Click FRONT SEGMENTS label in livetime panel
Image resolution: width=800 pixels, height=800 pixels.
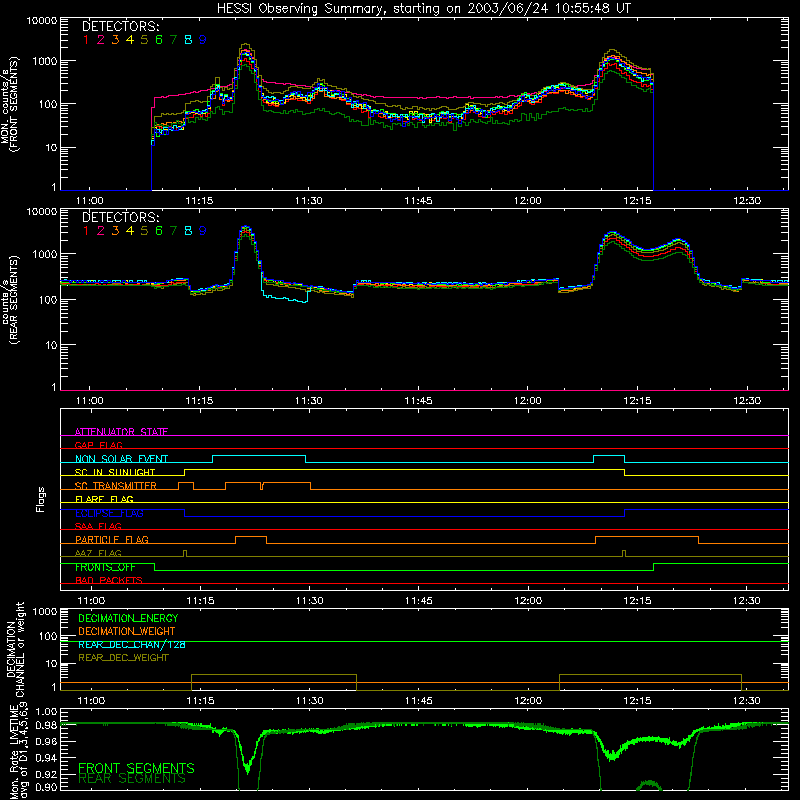[x=136, y=768]
